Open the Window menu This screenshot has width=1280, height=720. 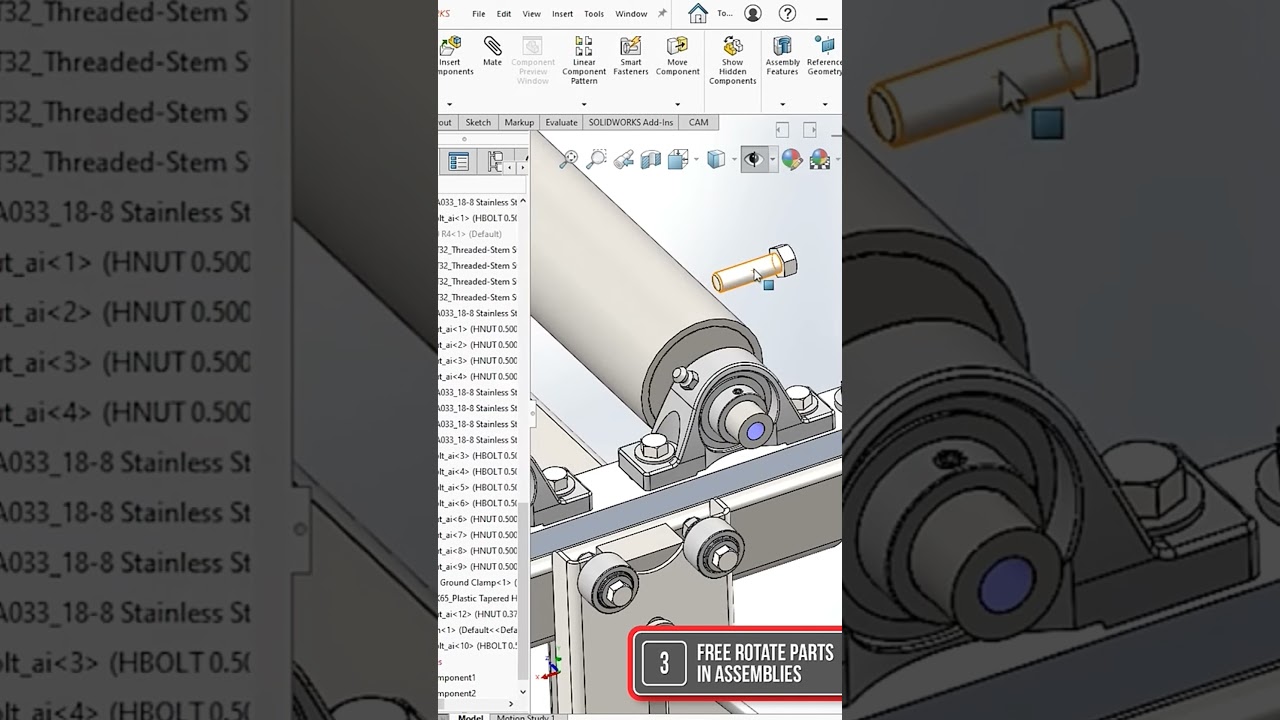[x=631, y=14]
